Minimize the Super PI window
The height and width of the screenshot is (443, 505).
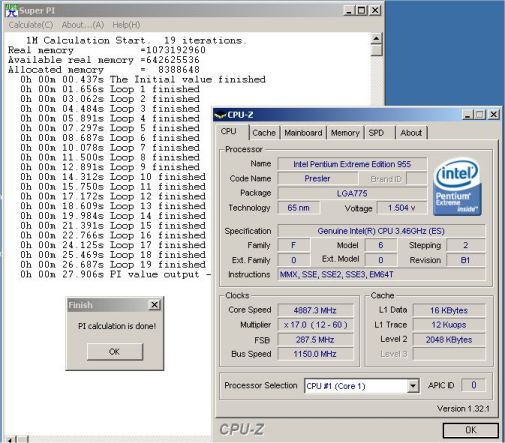349,11
